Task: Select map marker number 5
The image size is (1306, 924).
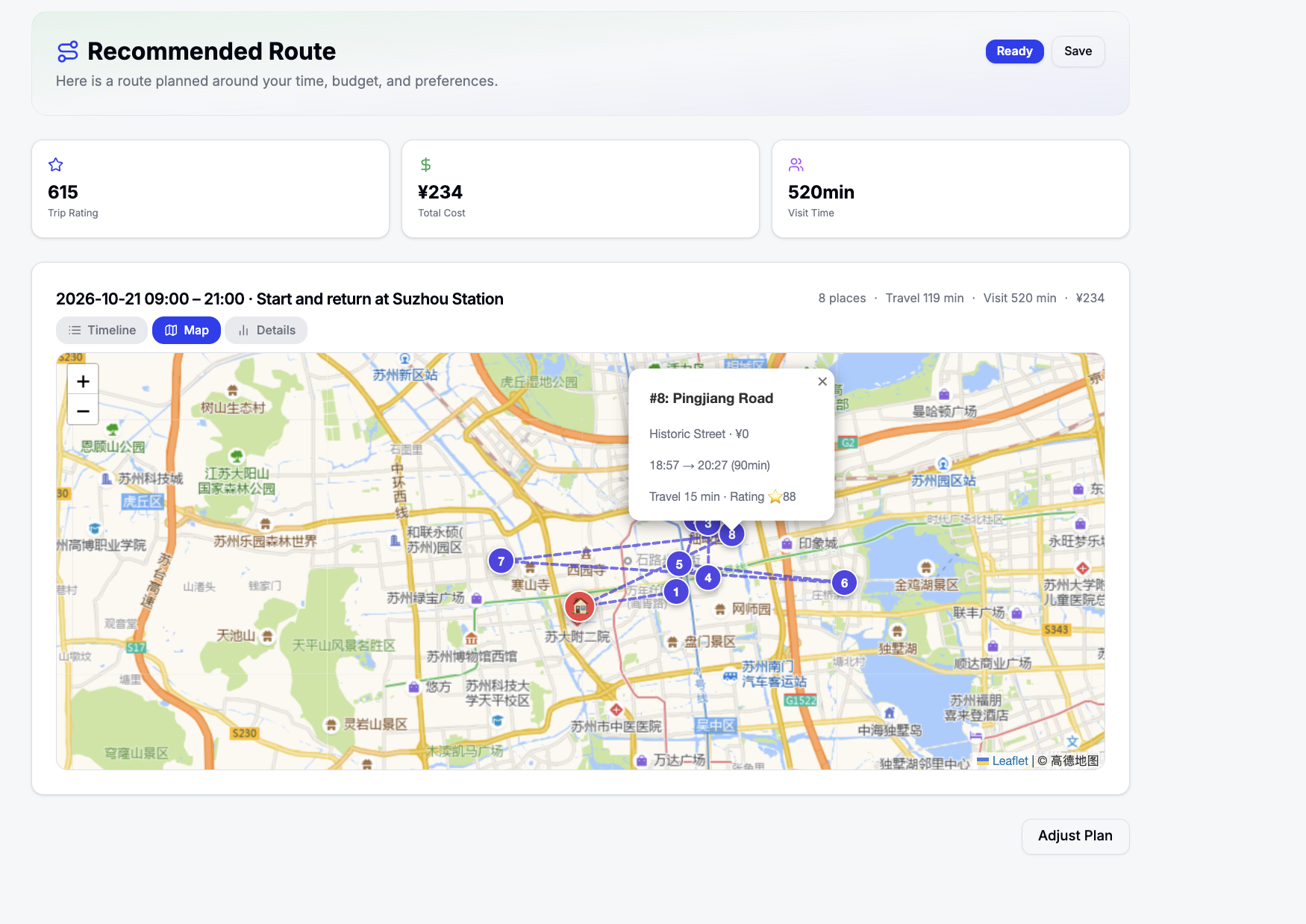Action: [679, 564]
